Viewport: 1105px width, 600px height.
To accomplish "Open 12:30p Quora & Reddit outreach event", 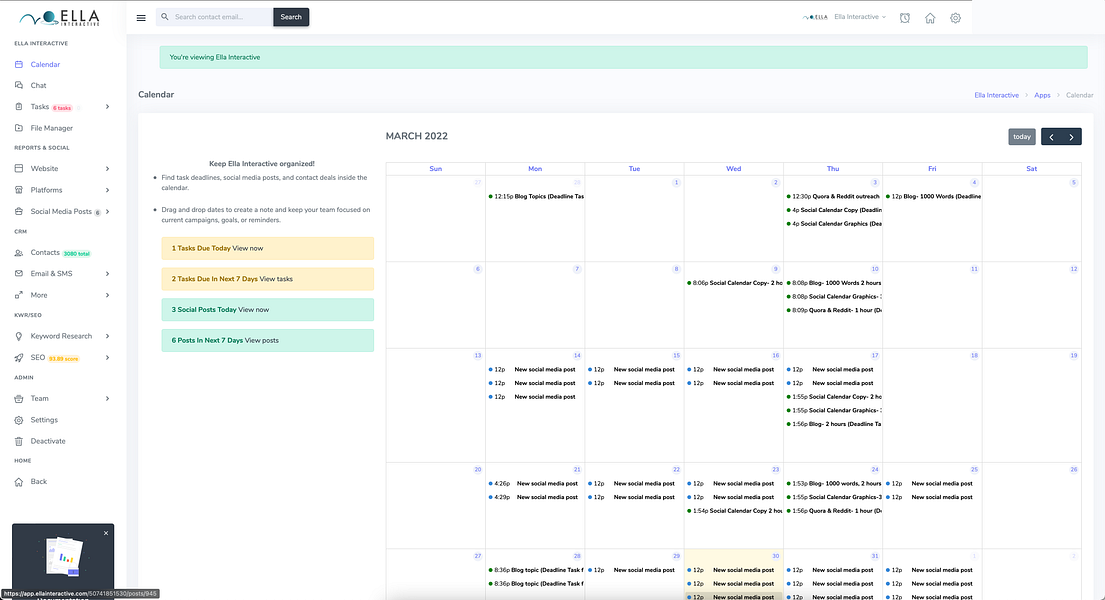I will (834, 197).
